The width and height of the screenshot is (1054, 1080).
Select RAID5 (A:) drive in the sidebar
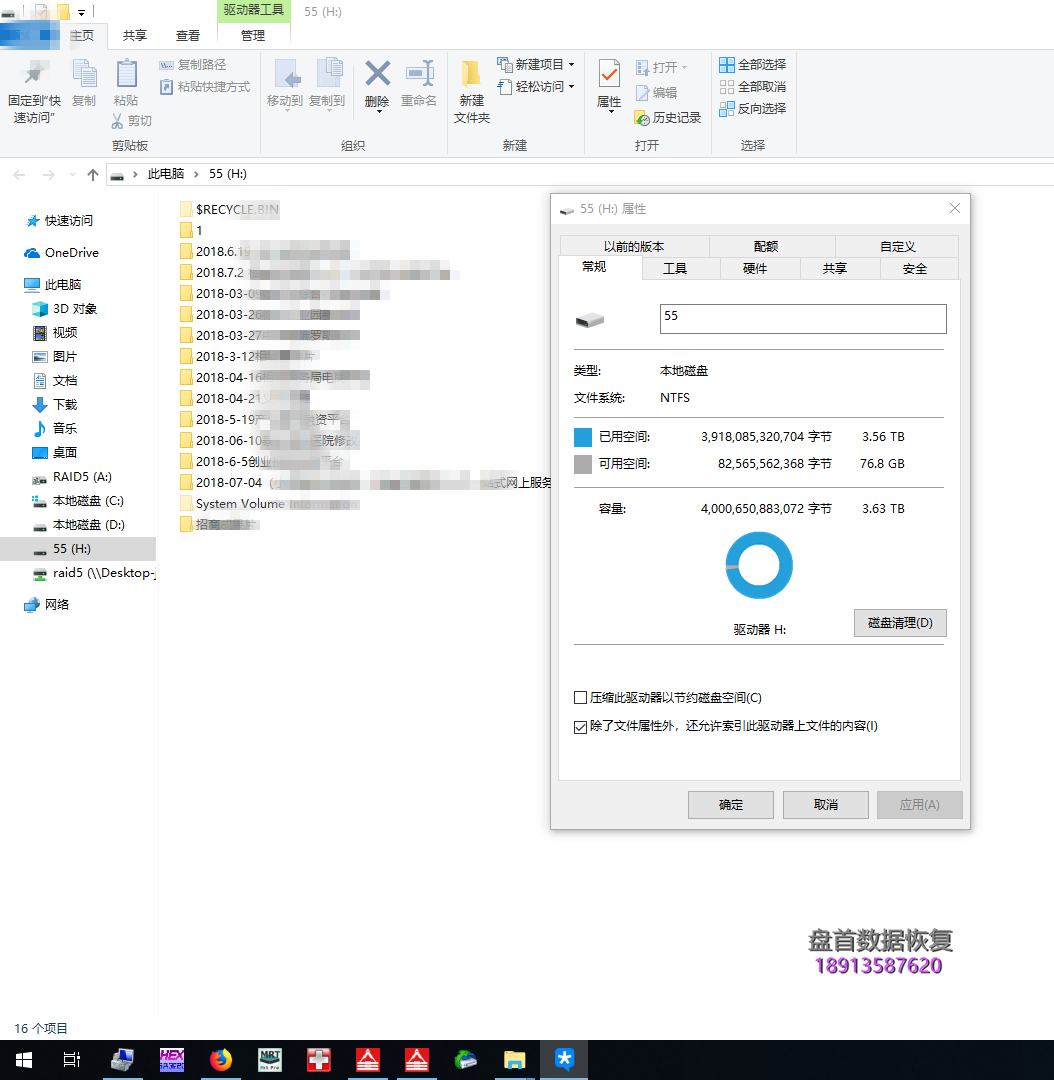72,477
